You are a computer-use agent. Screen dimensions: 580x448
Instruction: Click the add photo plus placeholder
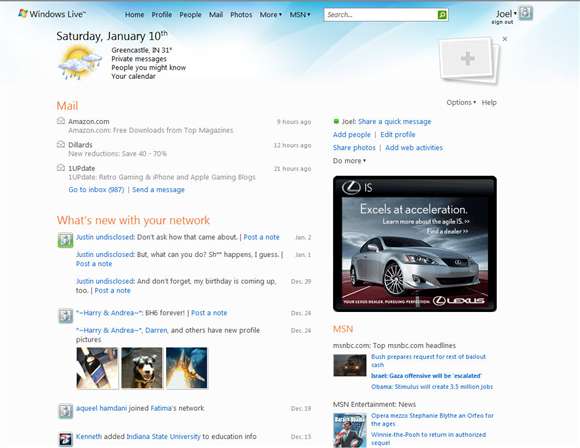468,59
